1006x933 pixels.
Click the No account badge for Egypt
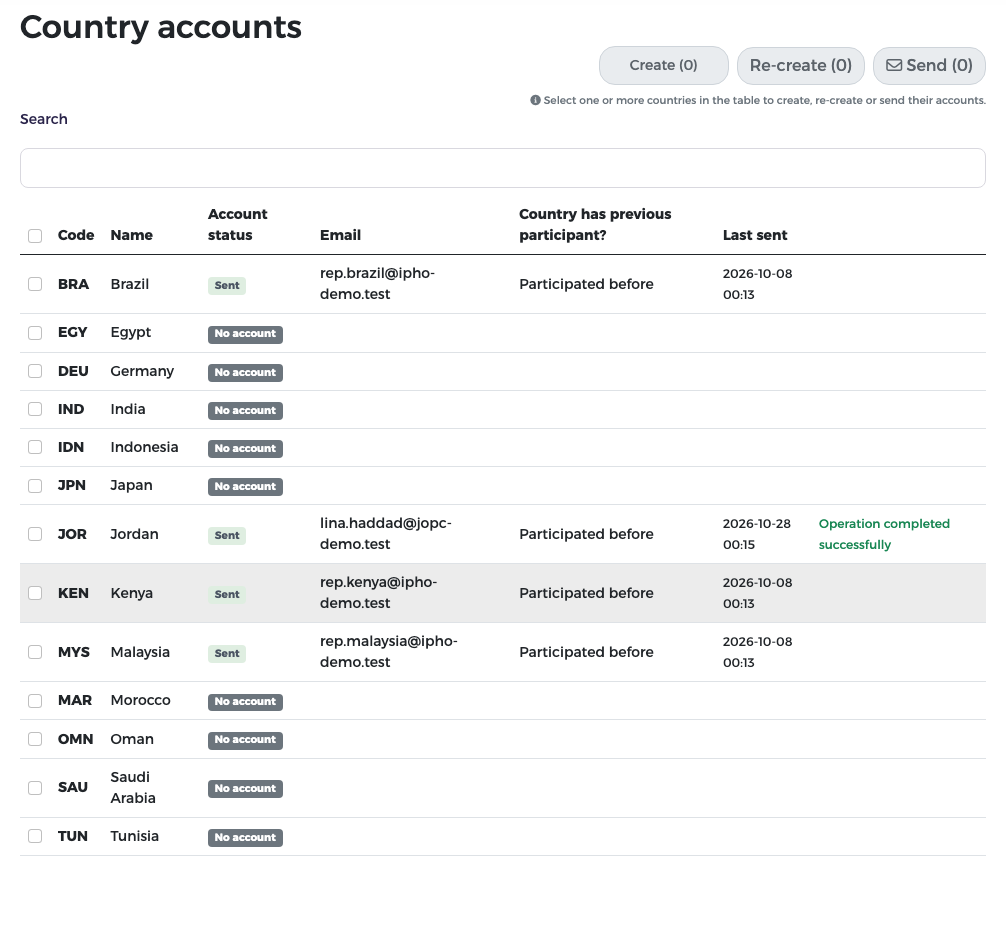click(x=245, y=334)
